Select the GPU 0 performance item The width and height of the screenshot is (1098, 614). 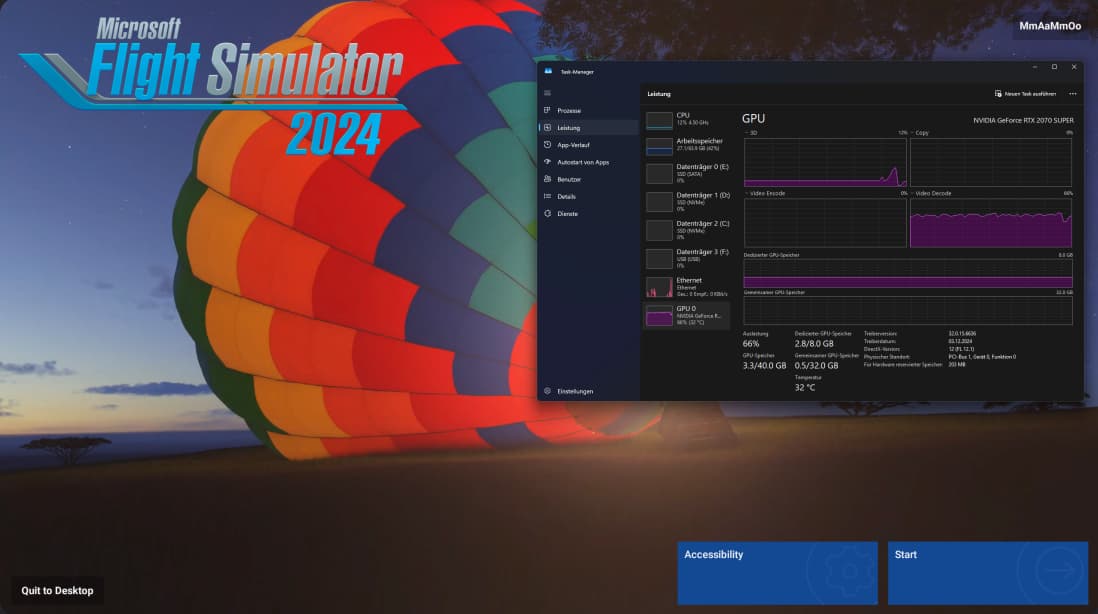pos(686,316)
